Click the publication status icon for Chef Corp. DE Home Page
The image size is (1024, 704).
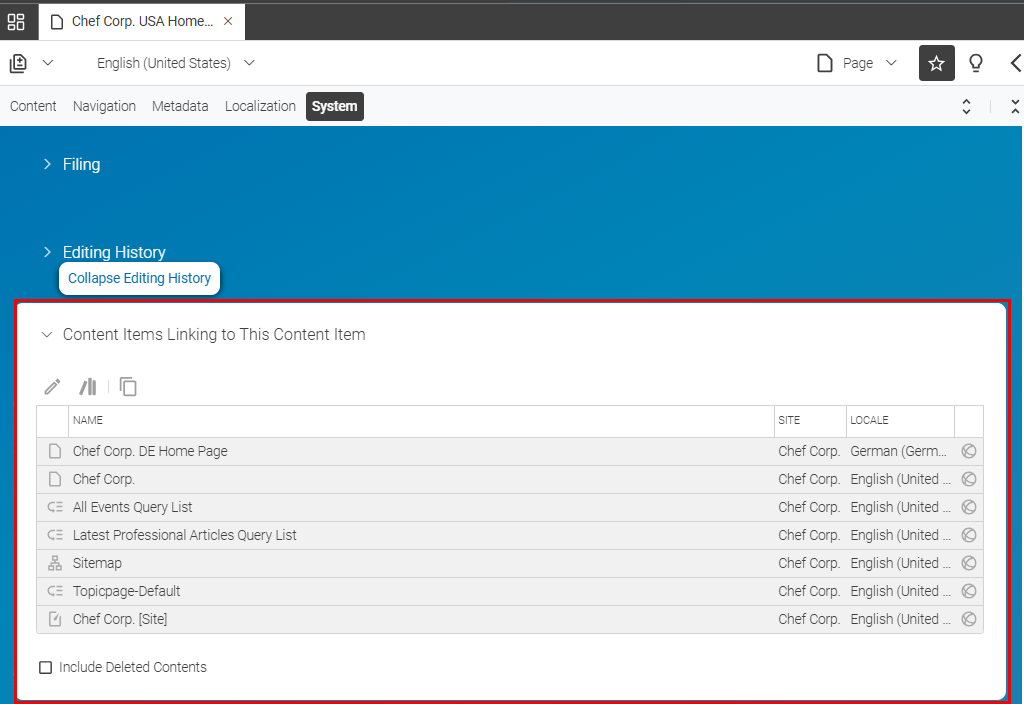(968, 451)
